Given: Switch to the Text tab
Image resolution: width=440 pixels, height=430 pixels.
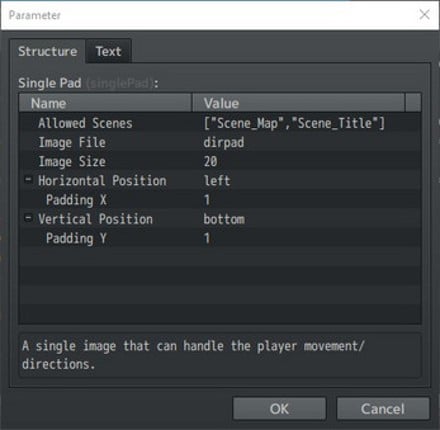Looking at the screenshot, I should (x=109, y=51).
